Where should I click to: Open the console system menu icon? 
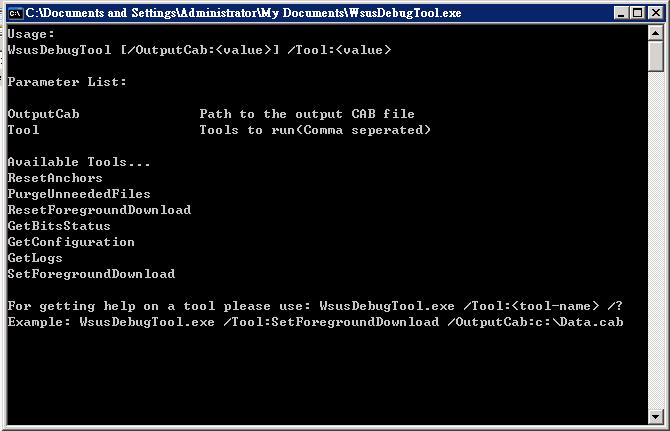15,13
